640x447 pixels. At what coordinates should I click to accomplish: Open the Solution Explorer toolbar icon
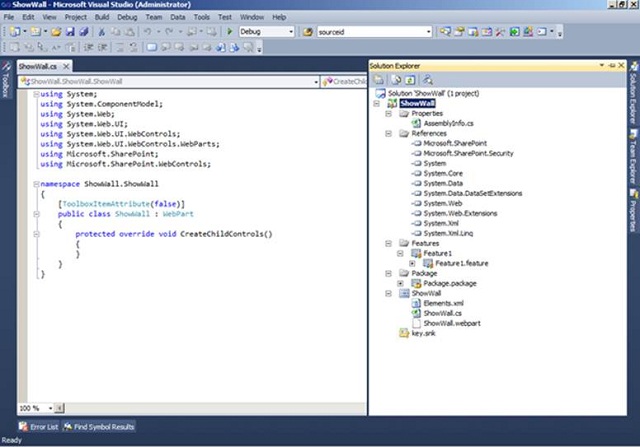click(x=445, y=32)
